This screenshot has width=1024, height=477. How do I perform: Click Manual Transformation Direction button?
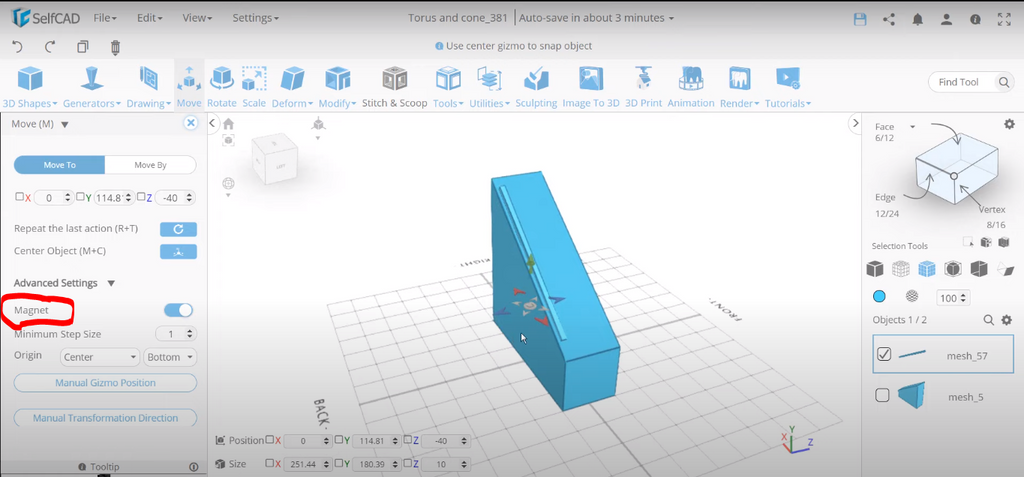click(105, 418)
